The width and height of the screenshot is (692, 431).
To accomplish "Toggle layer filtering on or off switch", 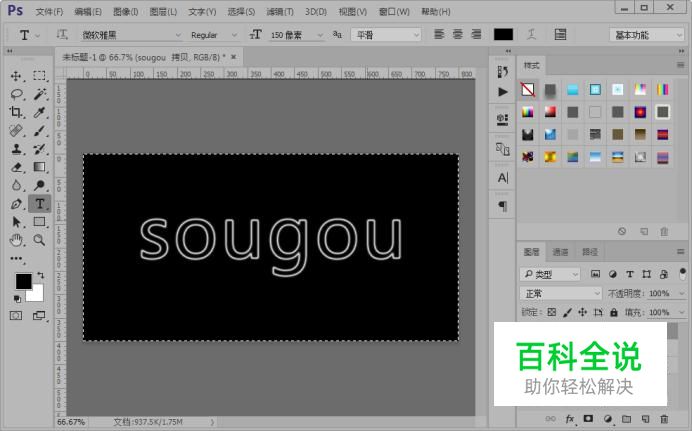I will pos(683,274).
